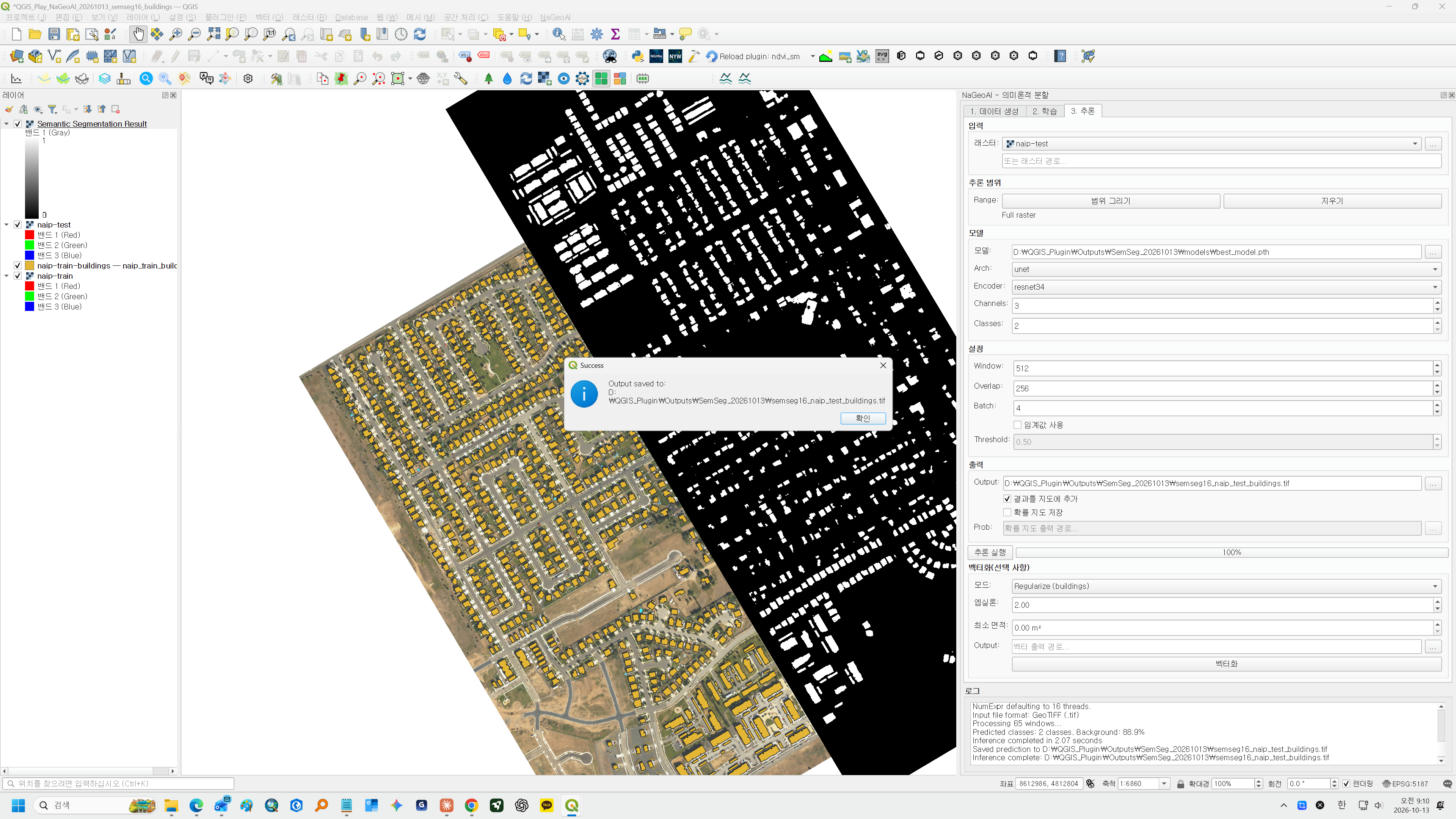The height and width of the screenshot is (819, 1456).
Task: Click the 범위 그리기 button
Action: 1111,201
